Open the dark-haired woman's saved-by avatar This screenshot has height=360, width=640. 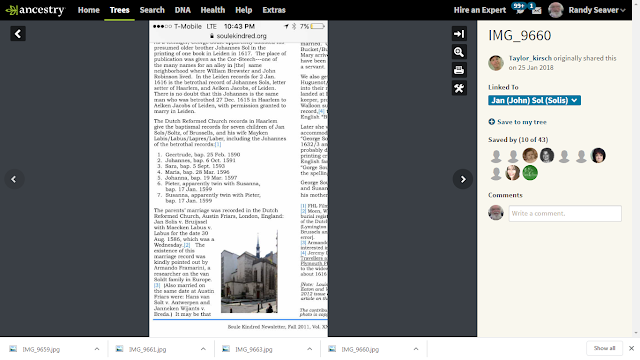point(598,156)
